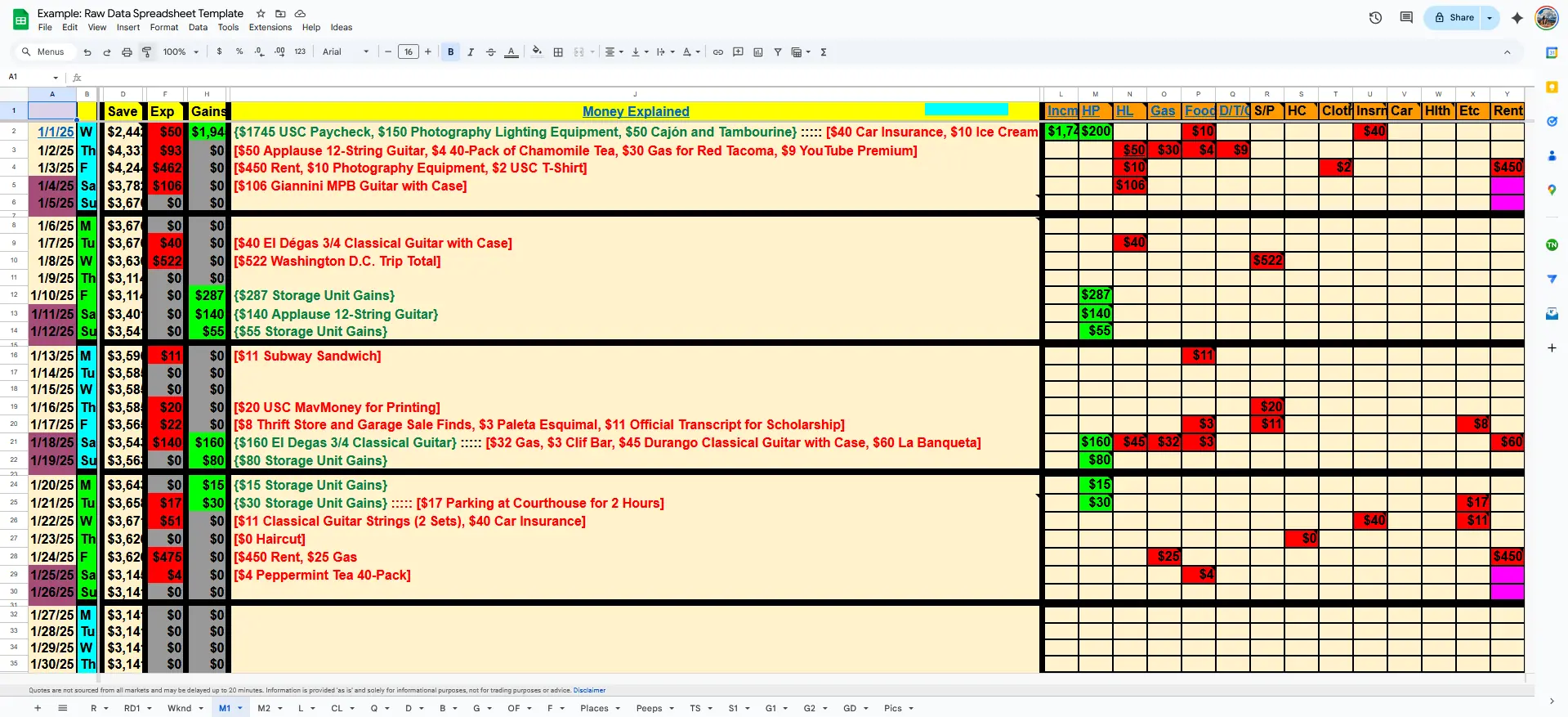Star the document

[261, 13]
